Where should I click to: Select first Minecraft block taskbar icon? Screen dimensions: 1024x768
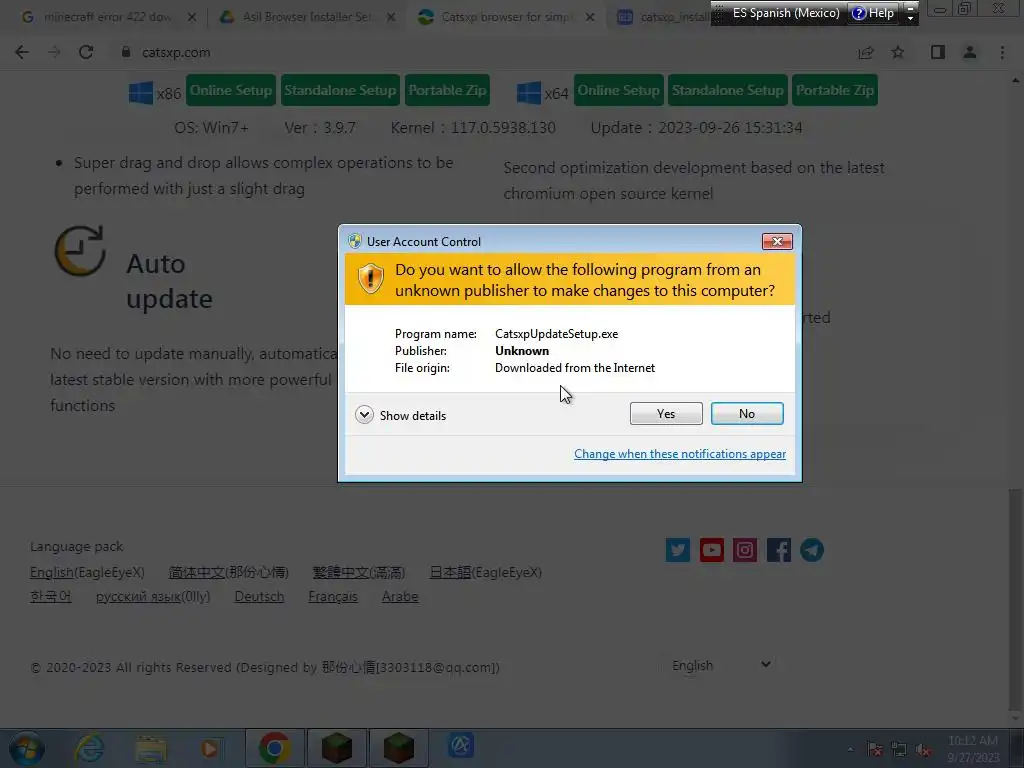coord(336,748)
